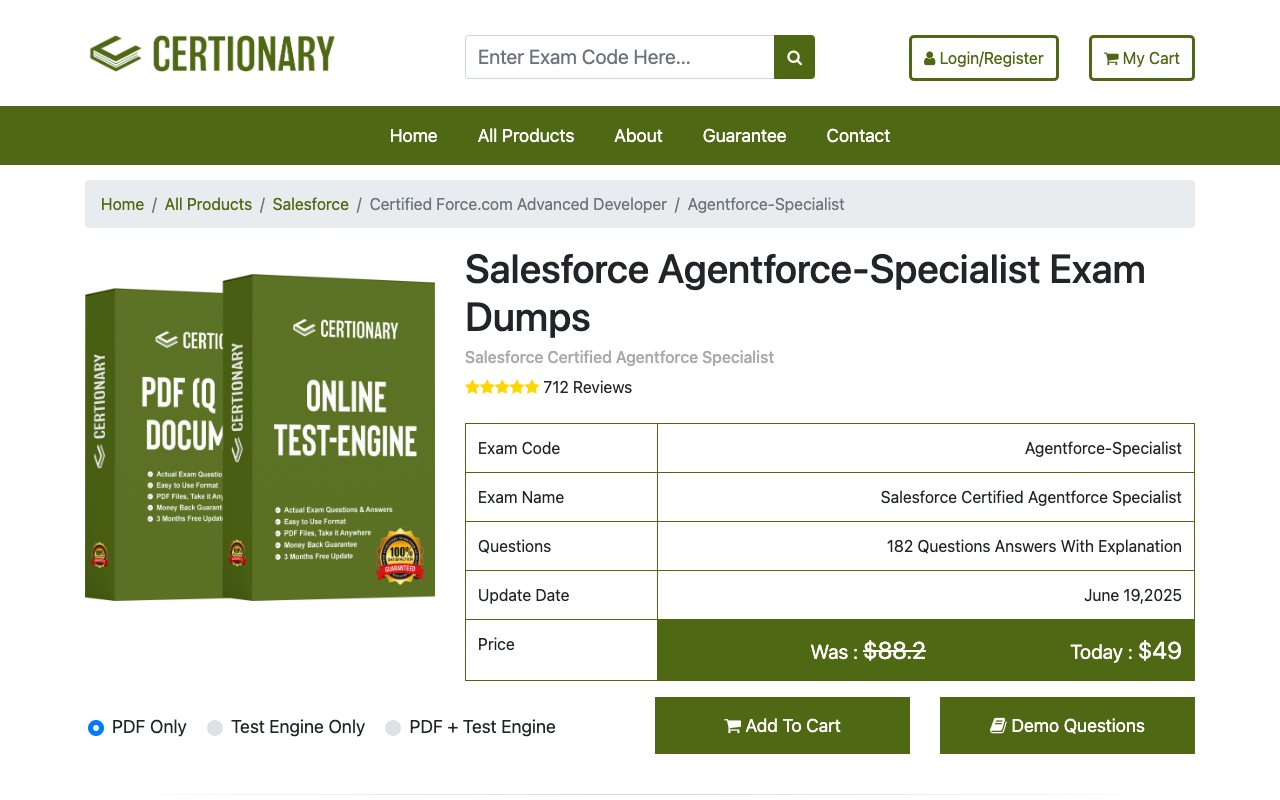Open Demo Questions

[1067, 725]
